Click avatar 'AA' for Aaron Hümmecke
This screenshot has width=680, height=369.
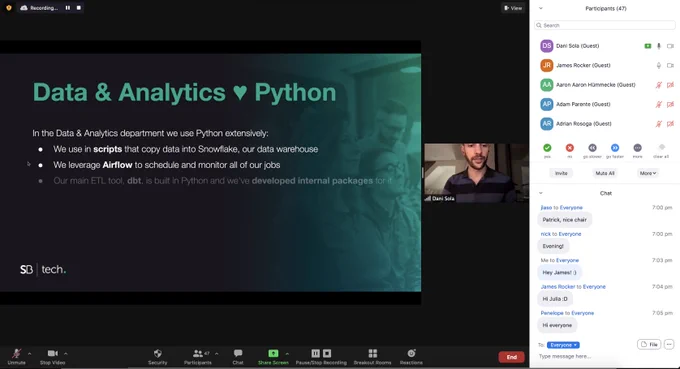click(x=547, y=85)
